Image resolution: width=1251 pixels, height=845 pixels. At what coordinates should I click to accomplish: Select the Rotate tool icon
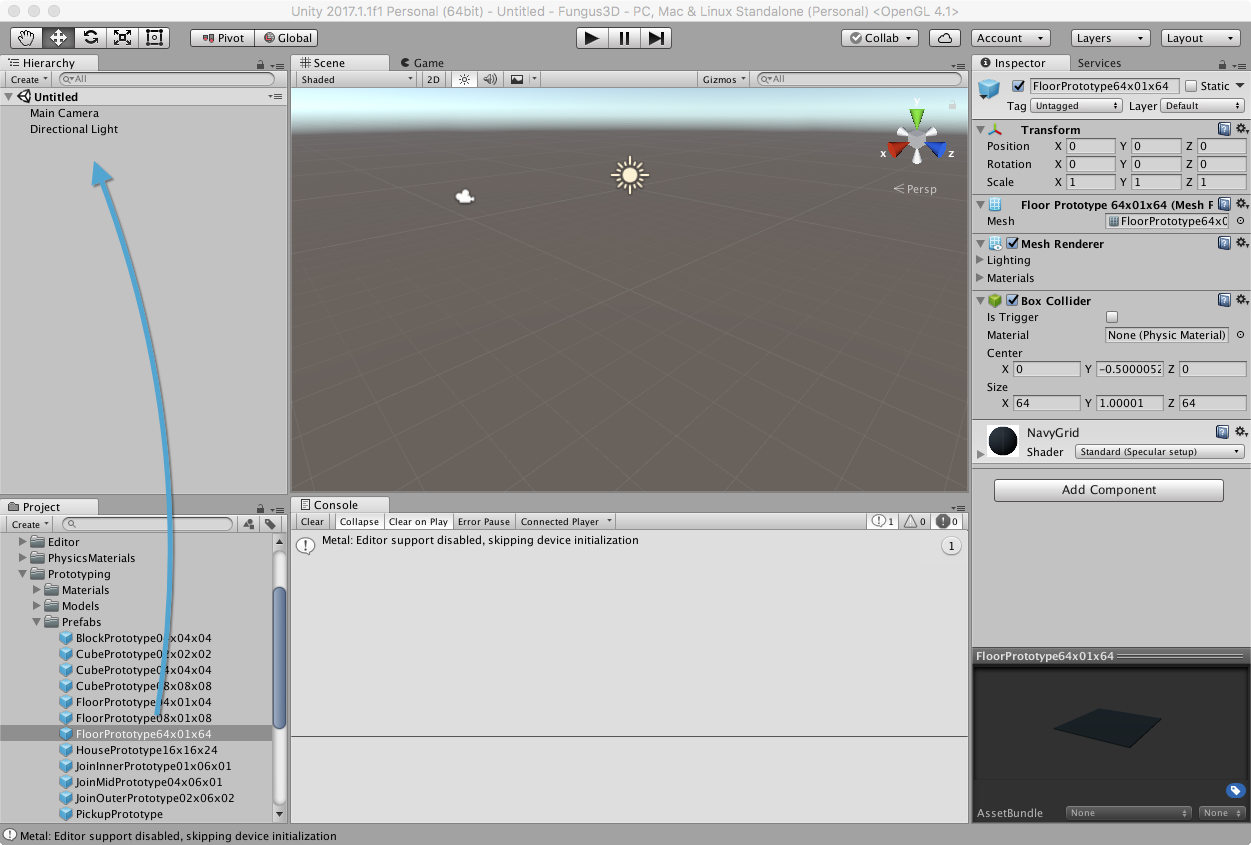(90, 38)
